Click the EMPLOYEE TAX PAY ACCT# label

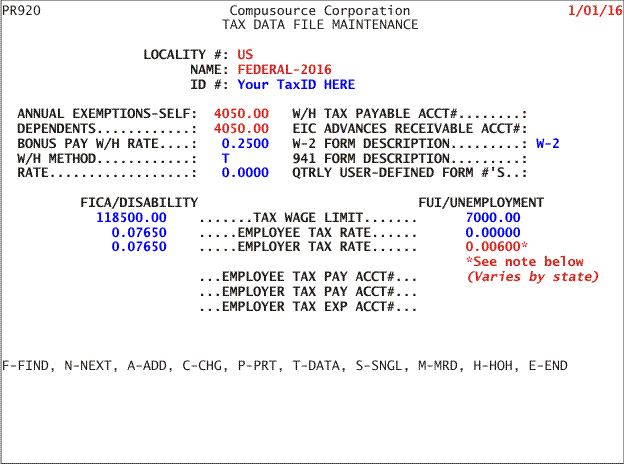point(308,277)
